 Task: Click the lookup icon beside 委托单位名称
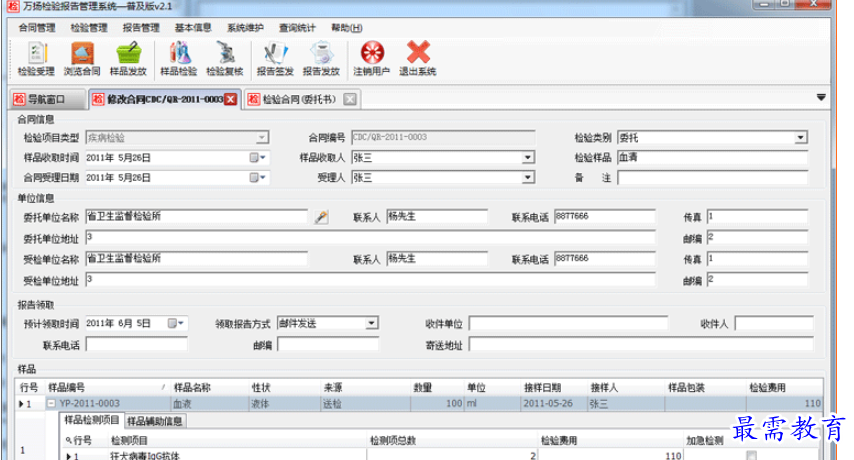coord(321,217)
